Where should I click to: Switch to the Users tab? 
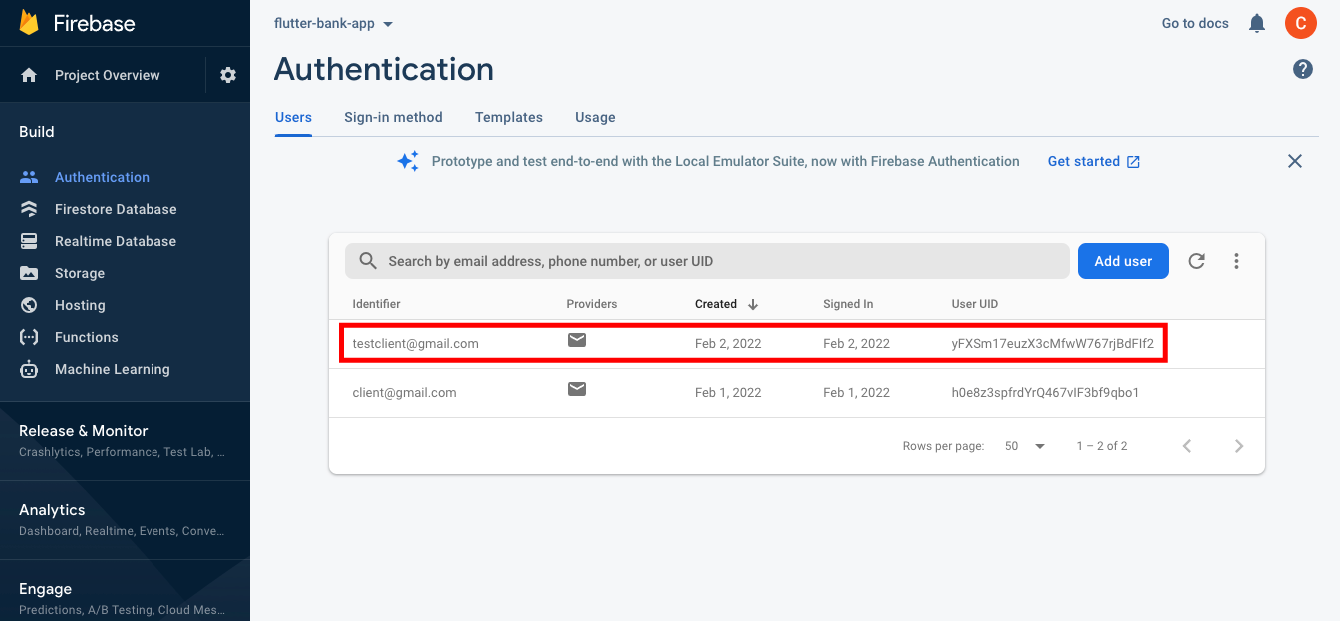293,117
